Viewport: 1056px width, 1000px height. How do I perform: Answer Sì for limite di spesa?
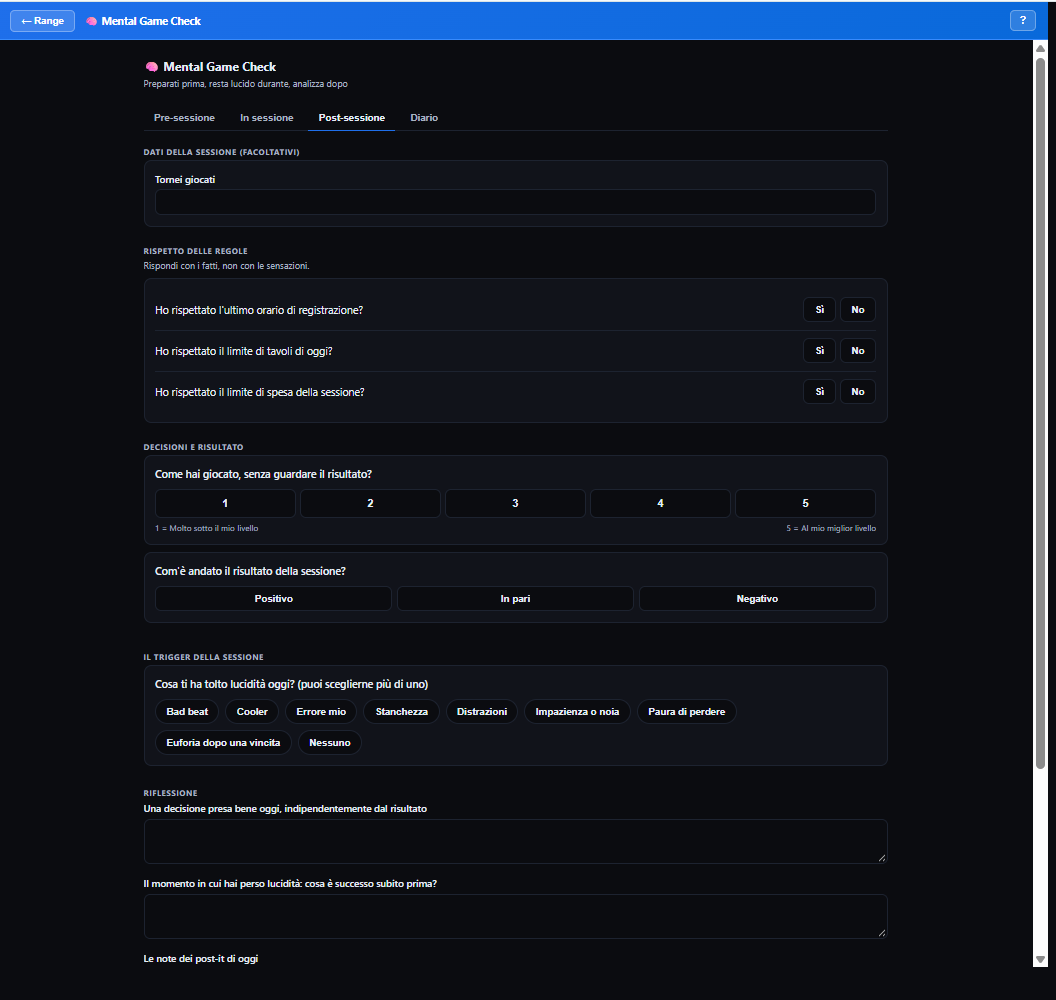point(820,392)
